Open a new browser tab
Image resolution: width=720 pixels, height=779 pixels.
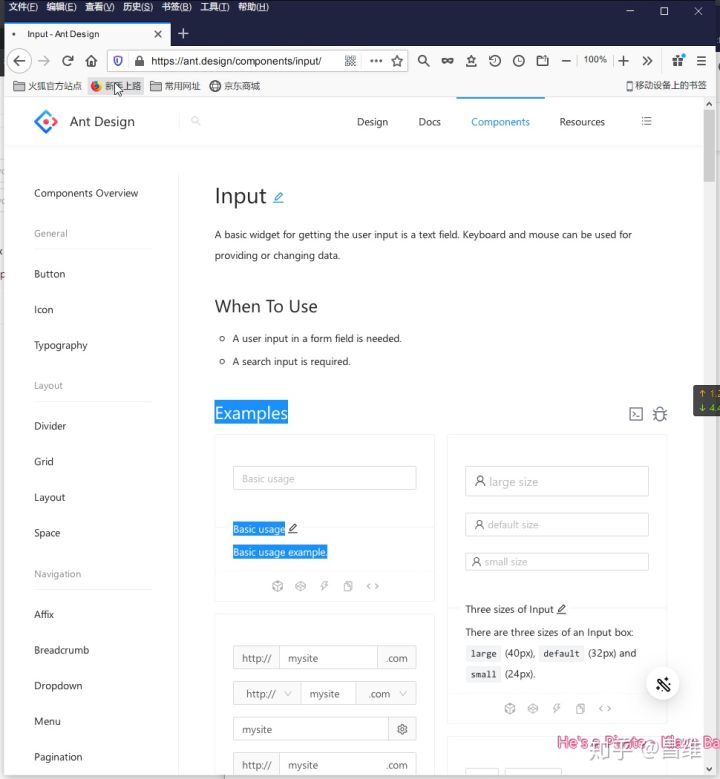[183, 34]
